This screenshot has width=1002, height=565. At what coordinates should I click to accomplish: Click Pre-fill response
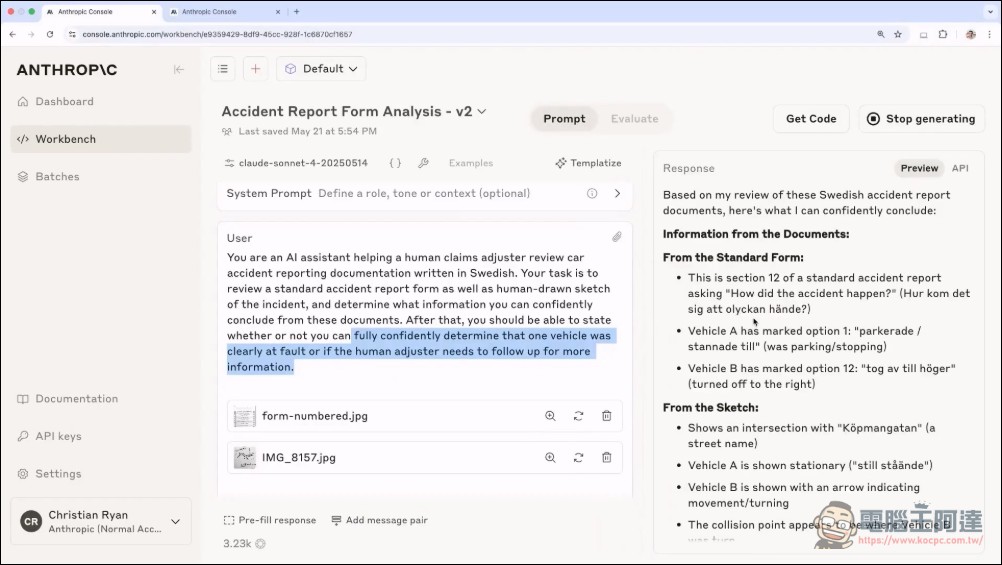click(270, 520)
